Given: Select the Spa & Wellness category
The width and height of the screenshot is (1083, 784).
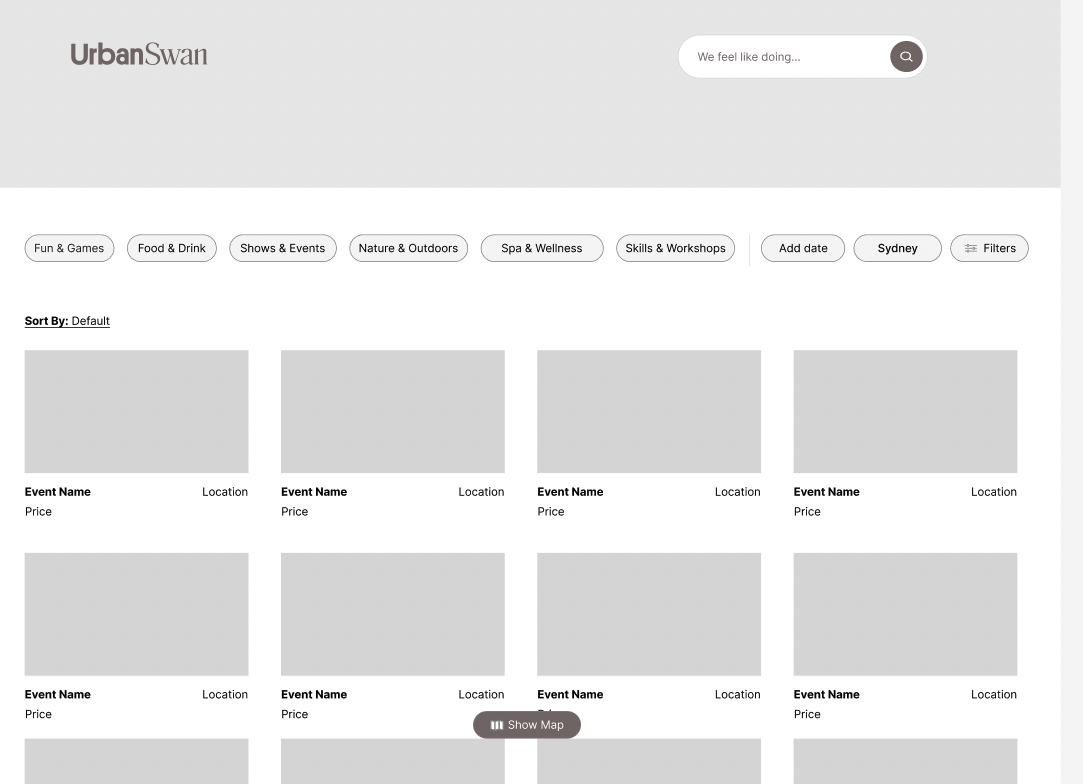Looking at the screenshot, I should [x=542, y=248].
